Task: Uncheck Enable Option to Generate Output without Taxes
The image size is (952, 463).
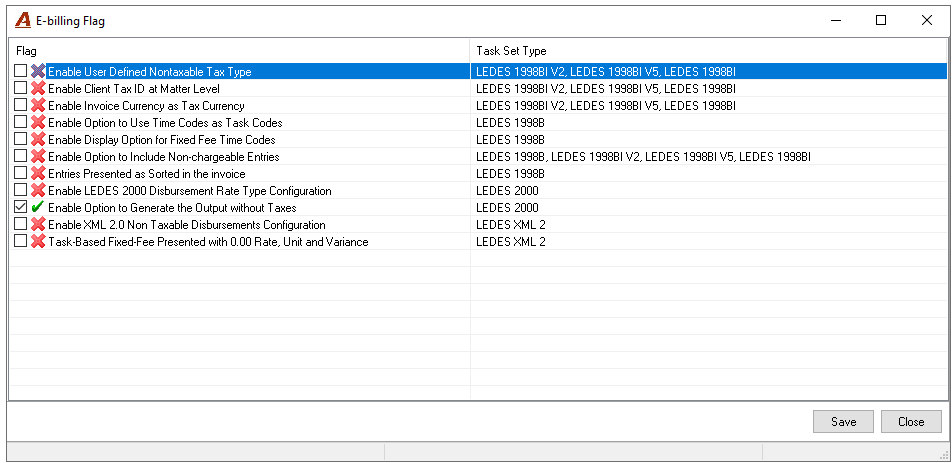Action: click(21, 207)
